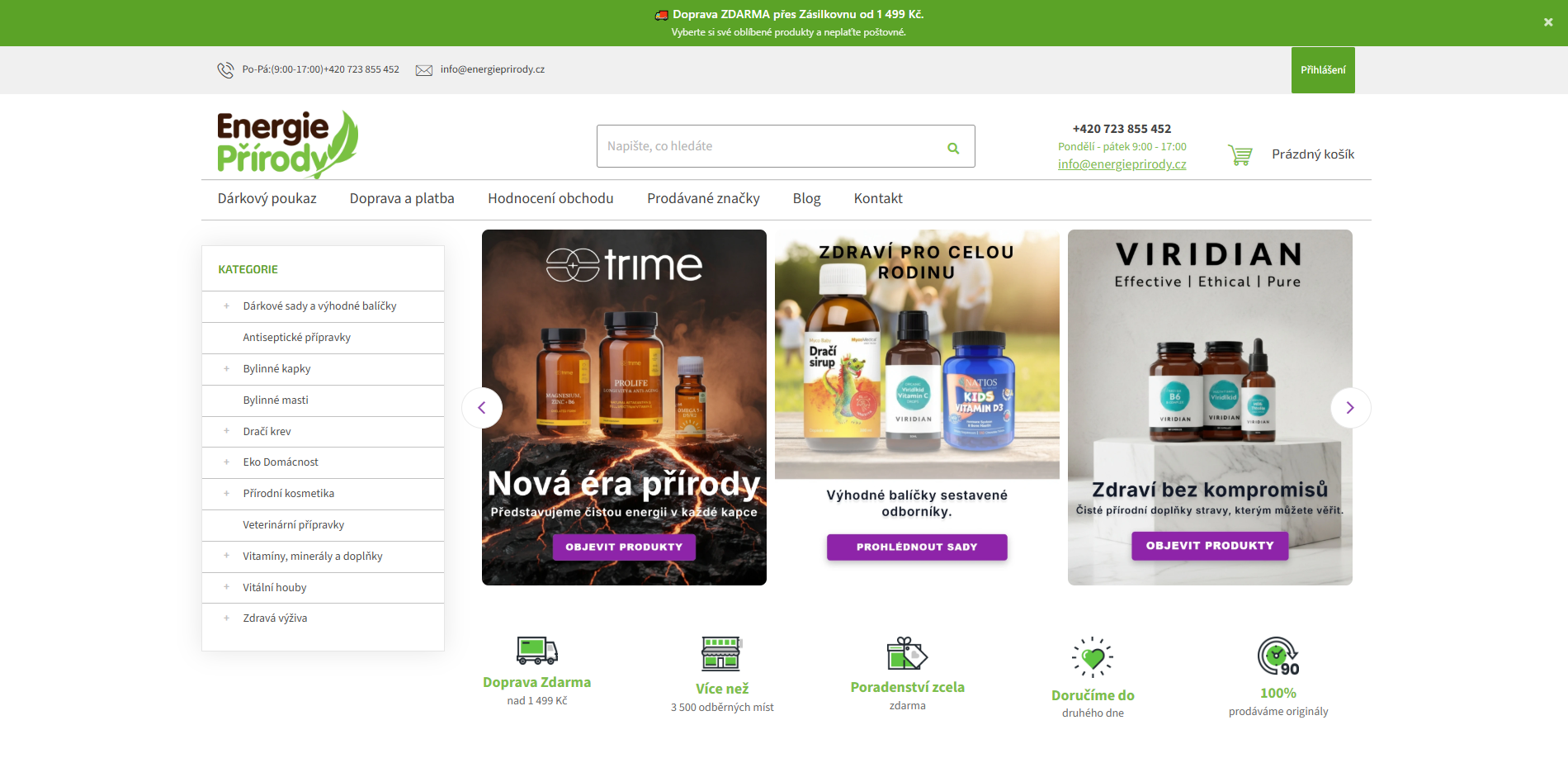Click the green heart delivery icon
This screenshot has width=1568, height=777.
click(1093, 657)
